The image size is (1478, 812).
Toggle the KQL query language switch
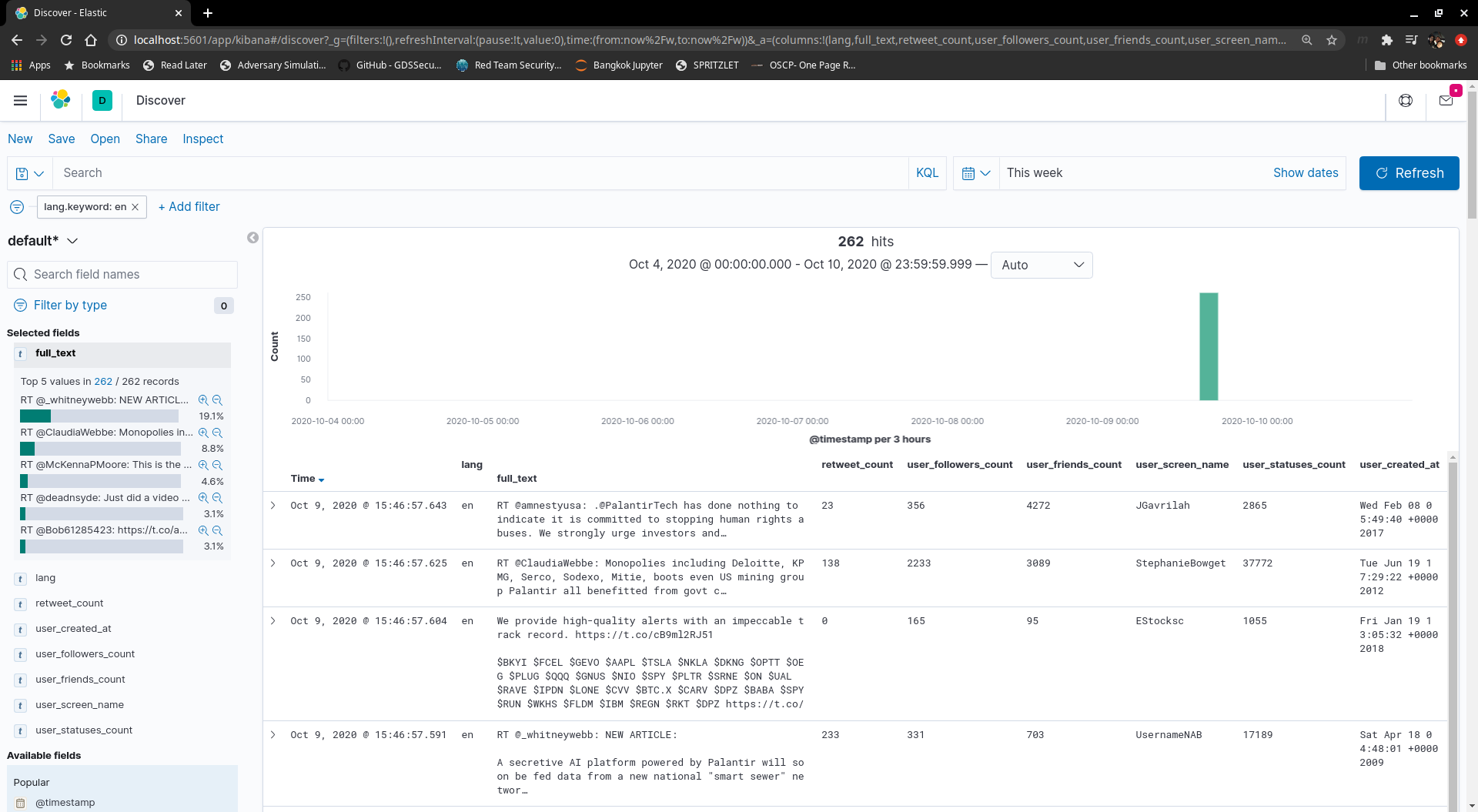pos(927,173)
